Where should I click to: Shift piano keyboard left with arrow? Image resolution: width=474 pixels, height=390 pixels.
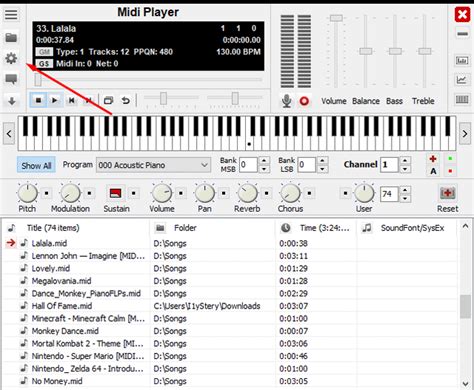(x=9, y=134)
